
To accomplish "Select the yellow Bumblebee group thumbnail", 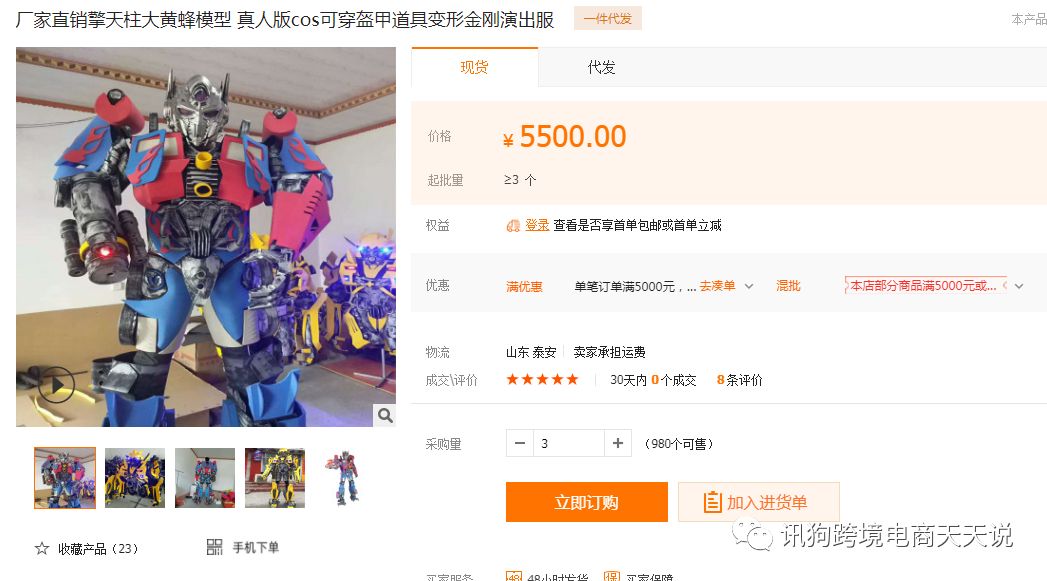I will (x=135, y=478).
